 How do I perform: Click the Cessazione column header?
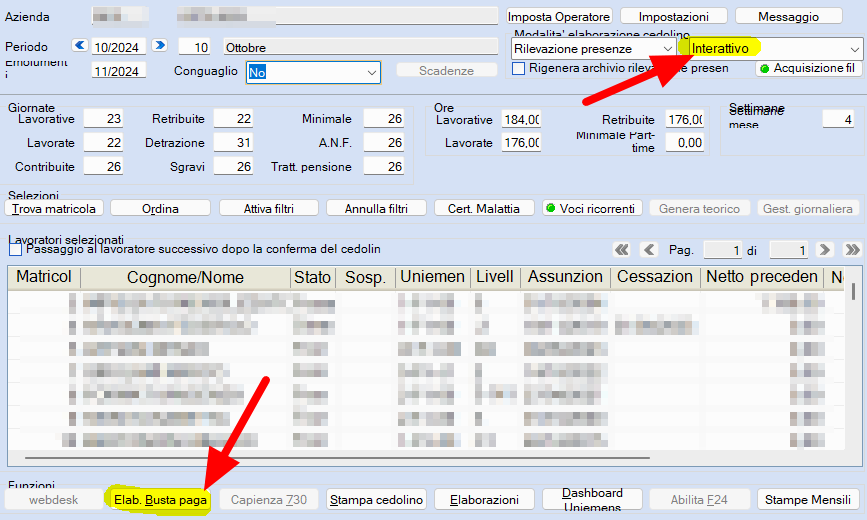click(655, 277)
